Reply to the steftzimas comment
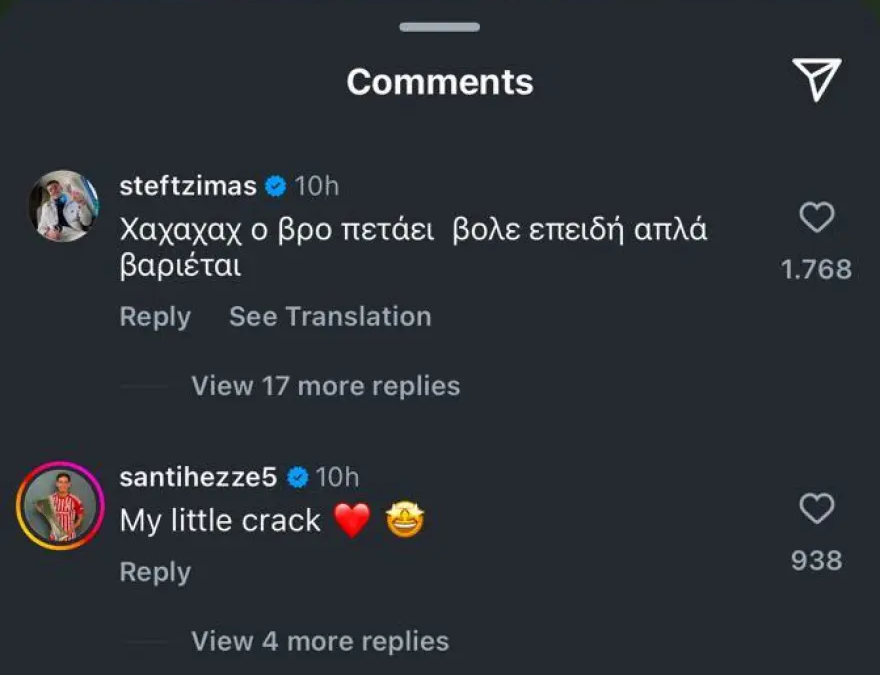Screen dimensions: 880x675 coord(155,317)
